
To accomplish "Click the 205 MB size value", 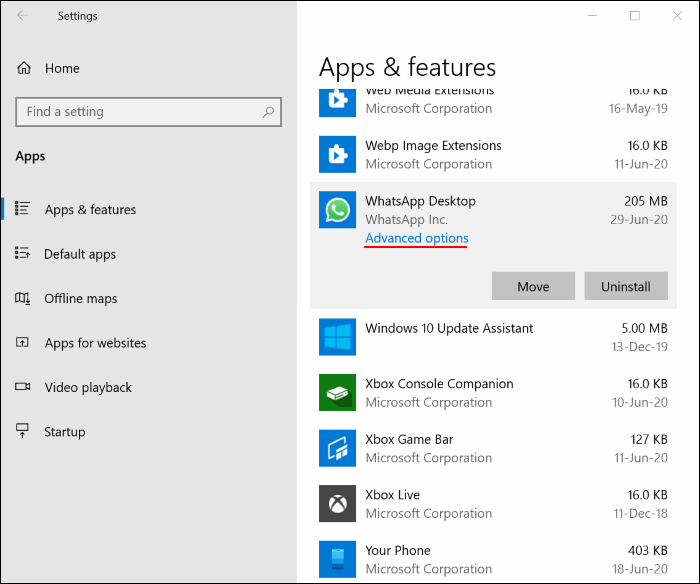I will click(646, 201).
